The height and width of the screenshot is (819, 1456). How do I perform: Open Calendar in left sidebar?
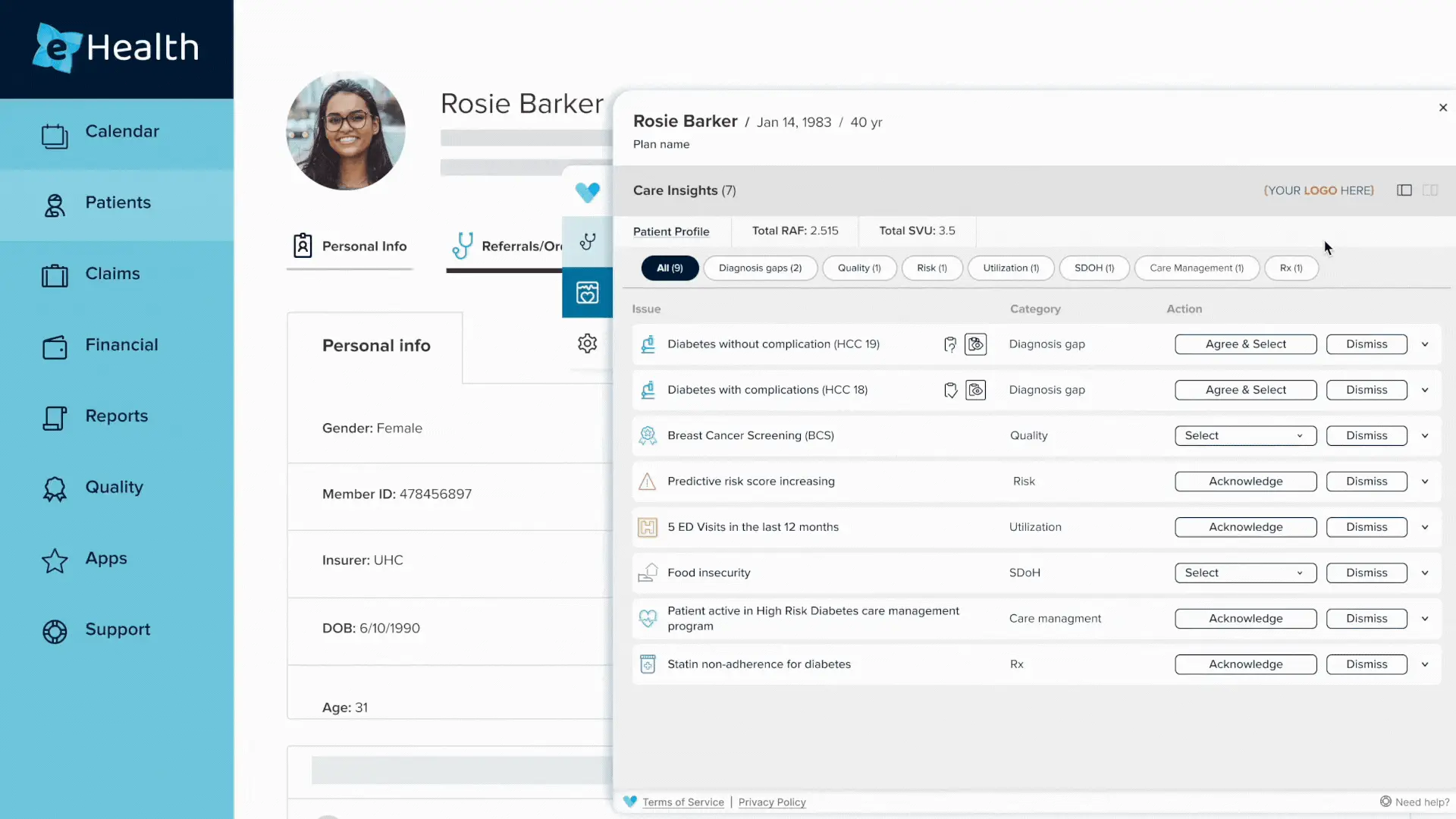point(121,132)
